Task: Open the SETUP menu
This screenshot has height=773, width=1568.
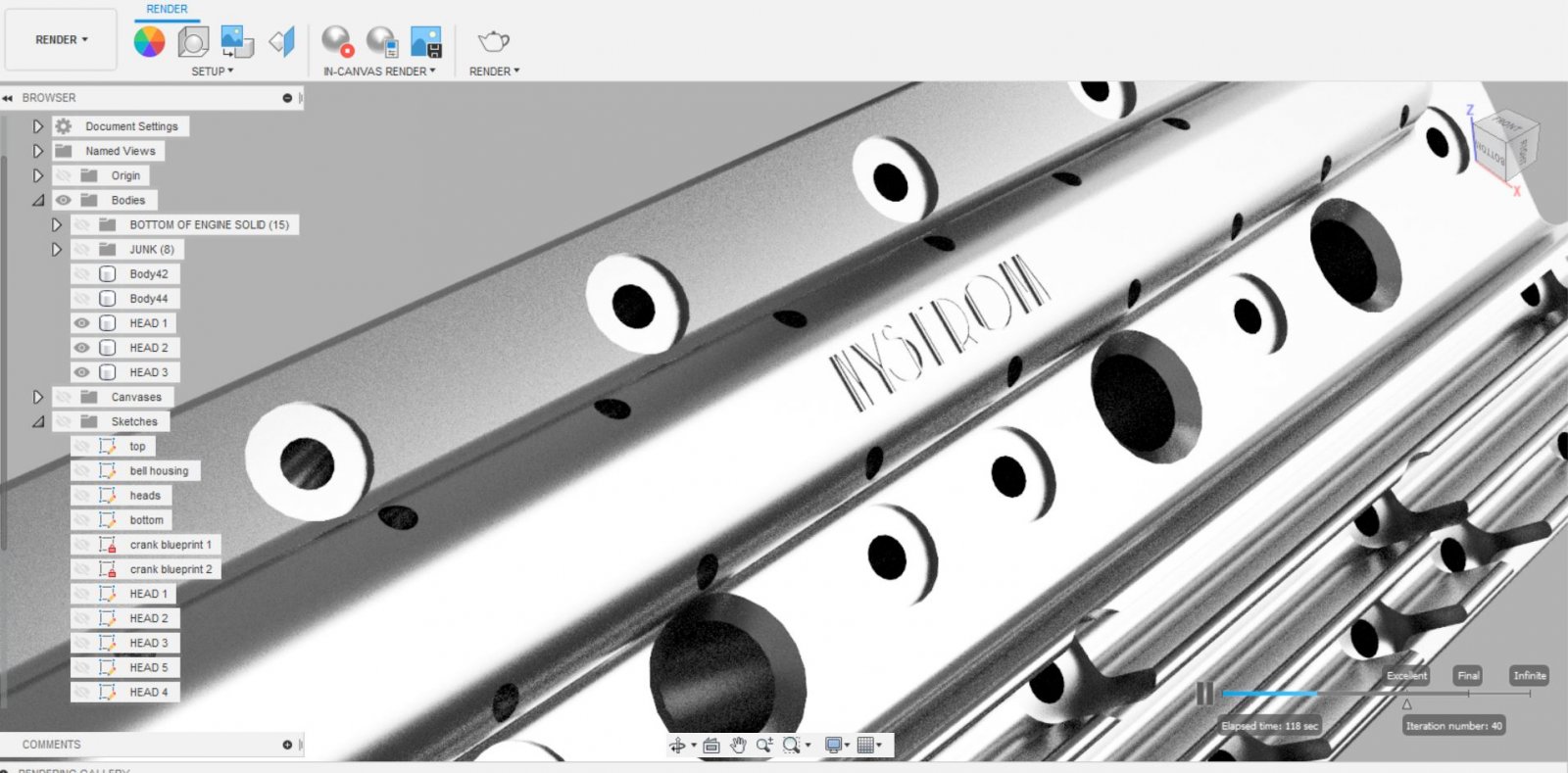Action: tap(212, 72)
